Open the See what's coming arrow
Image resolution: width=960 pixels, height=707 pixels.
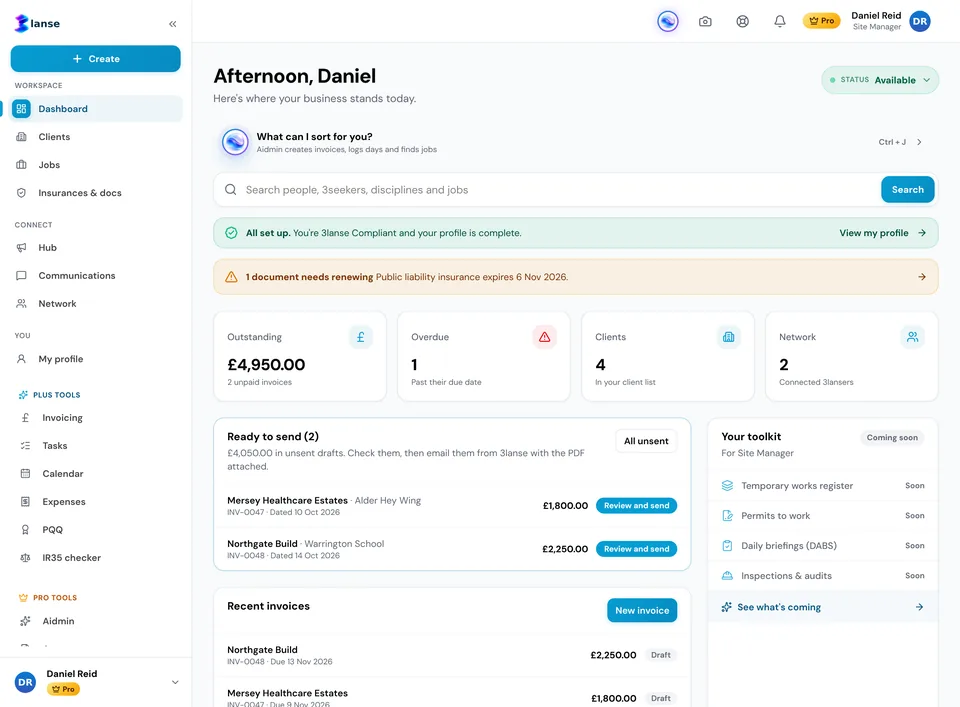[920, 607]
